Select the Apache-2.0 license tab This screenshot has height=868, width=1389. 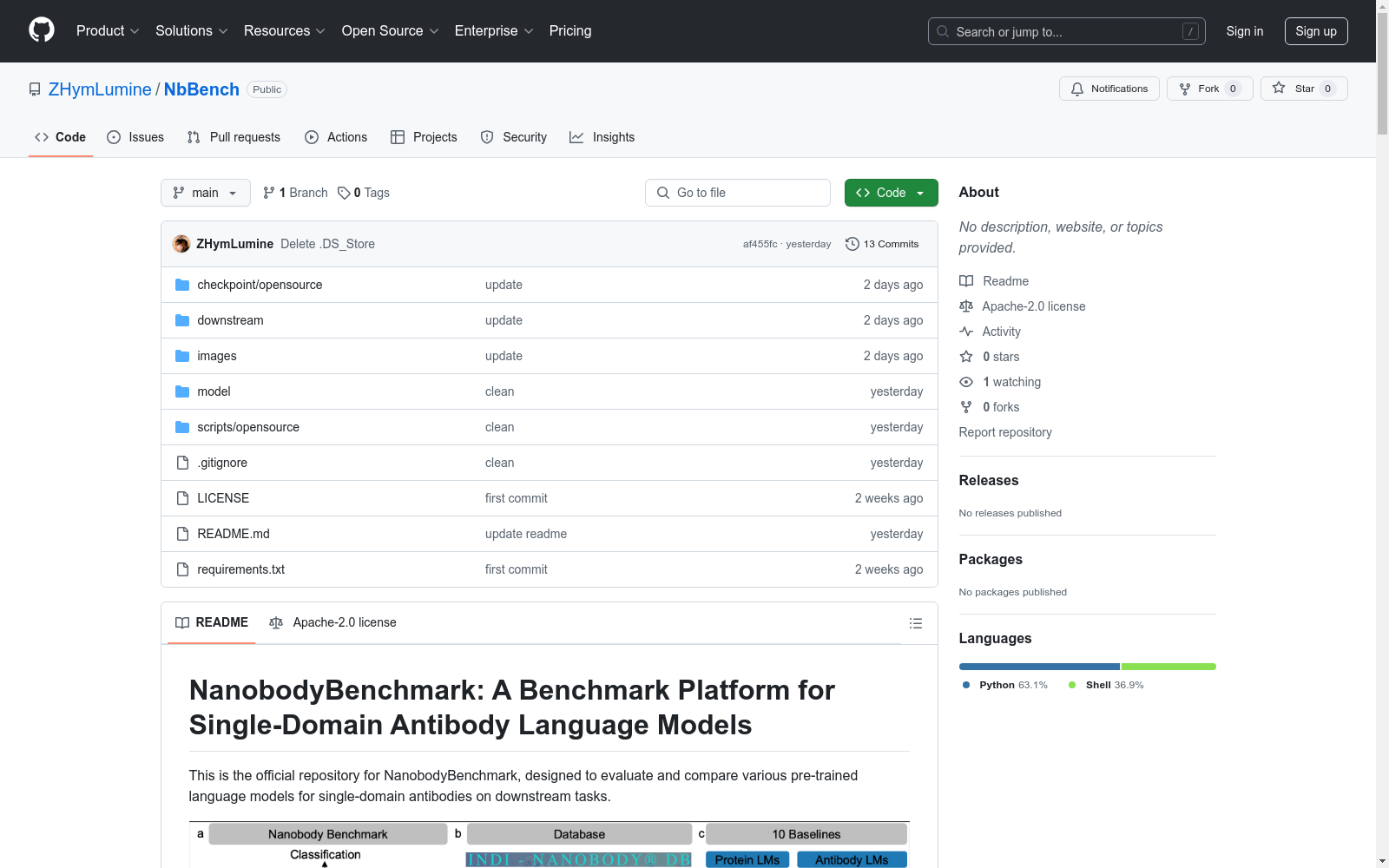click(x=332, y=622)
